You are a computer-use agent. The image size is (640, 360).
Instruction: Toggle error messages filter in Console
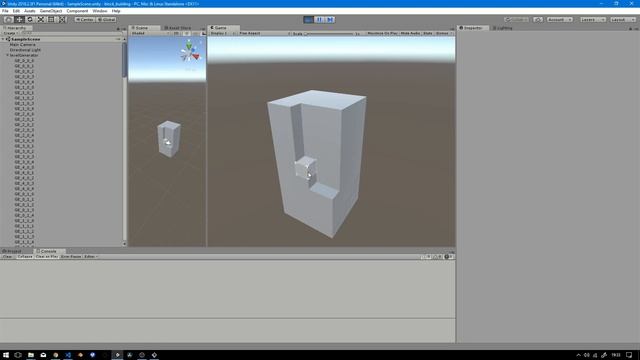click(x=449, y=257)
